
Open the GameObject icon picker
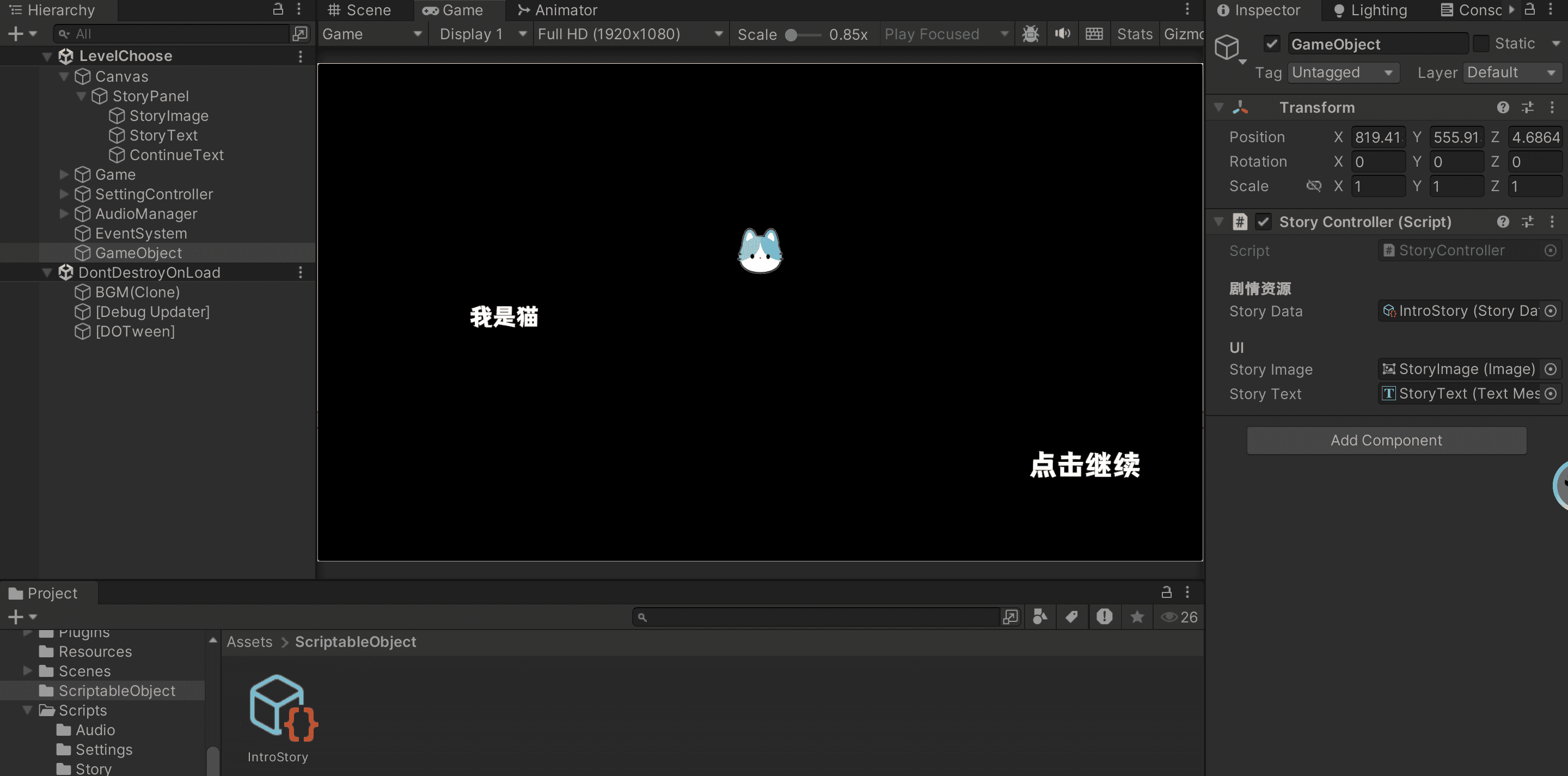click(x=1229, y=50)
